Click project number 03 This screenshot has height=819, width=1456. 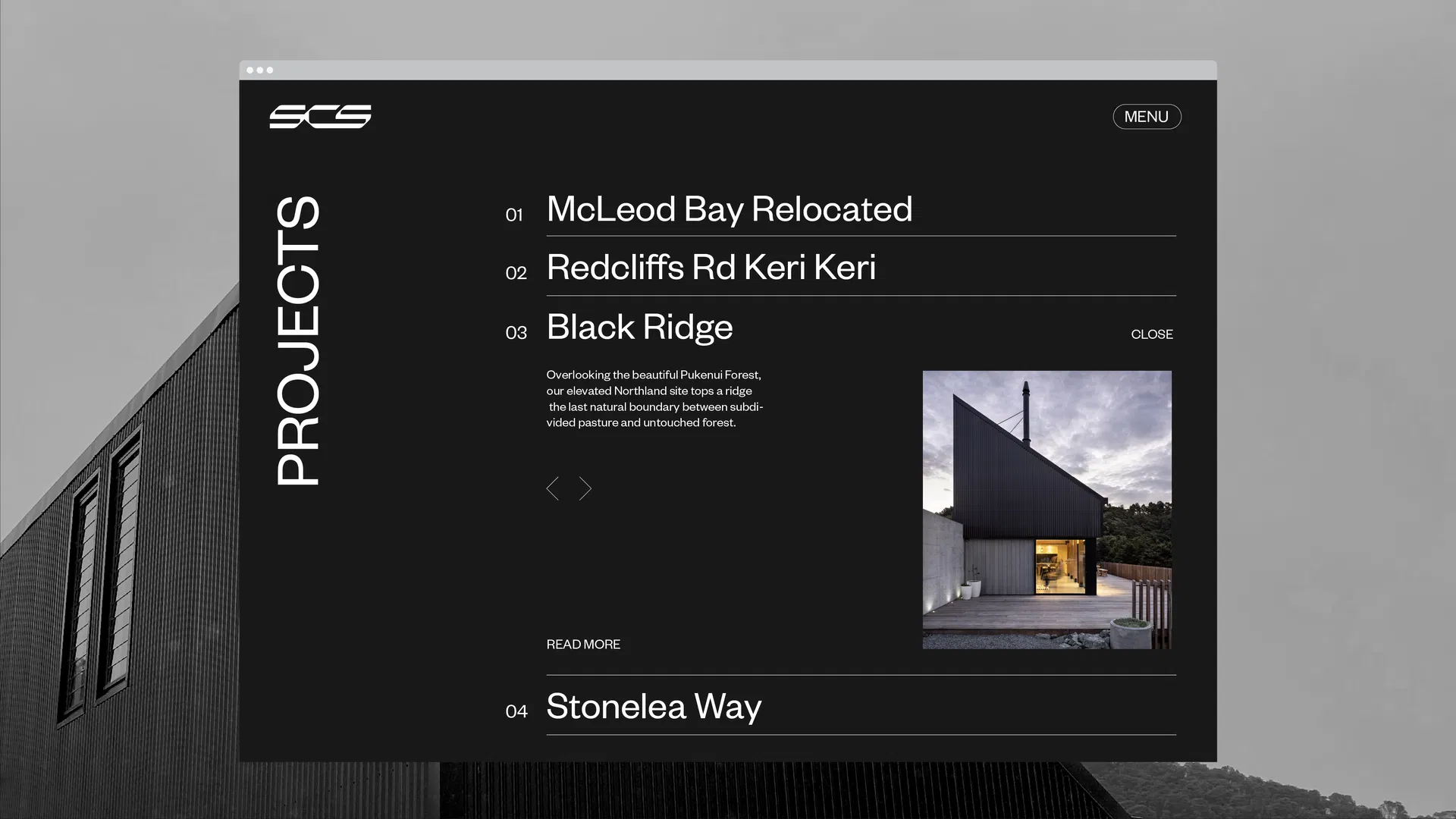pyautogui.click(x=516, y=333)
